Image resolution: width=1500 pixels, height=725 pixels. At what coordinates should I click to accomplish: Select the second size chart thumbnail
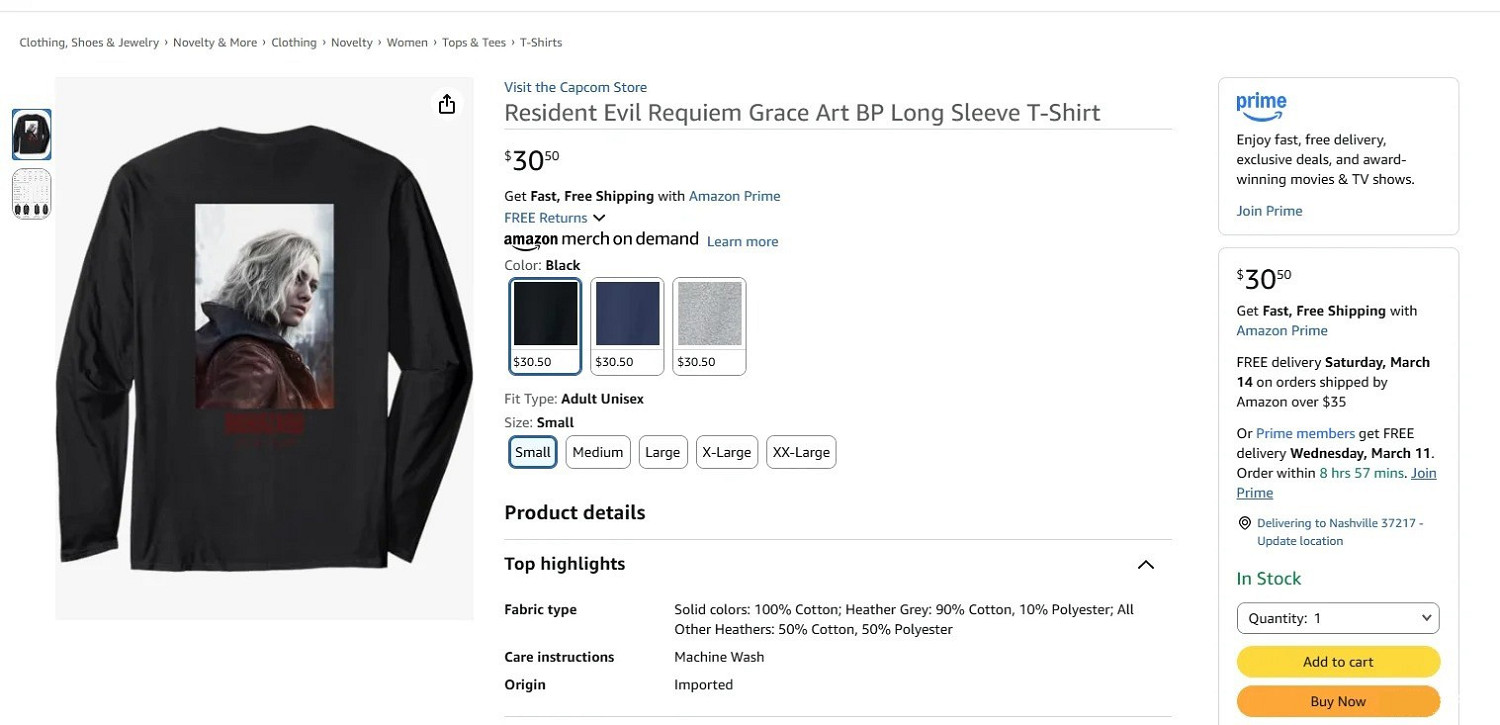tap(32, 193)
